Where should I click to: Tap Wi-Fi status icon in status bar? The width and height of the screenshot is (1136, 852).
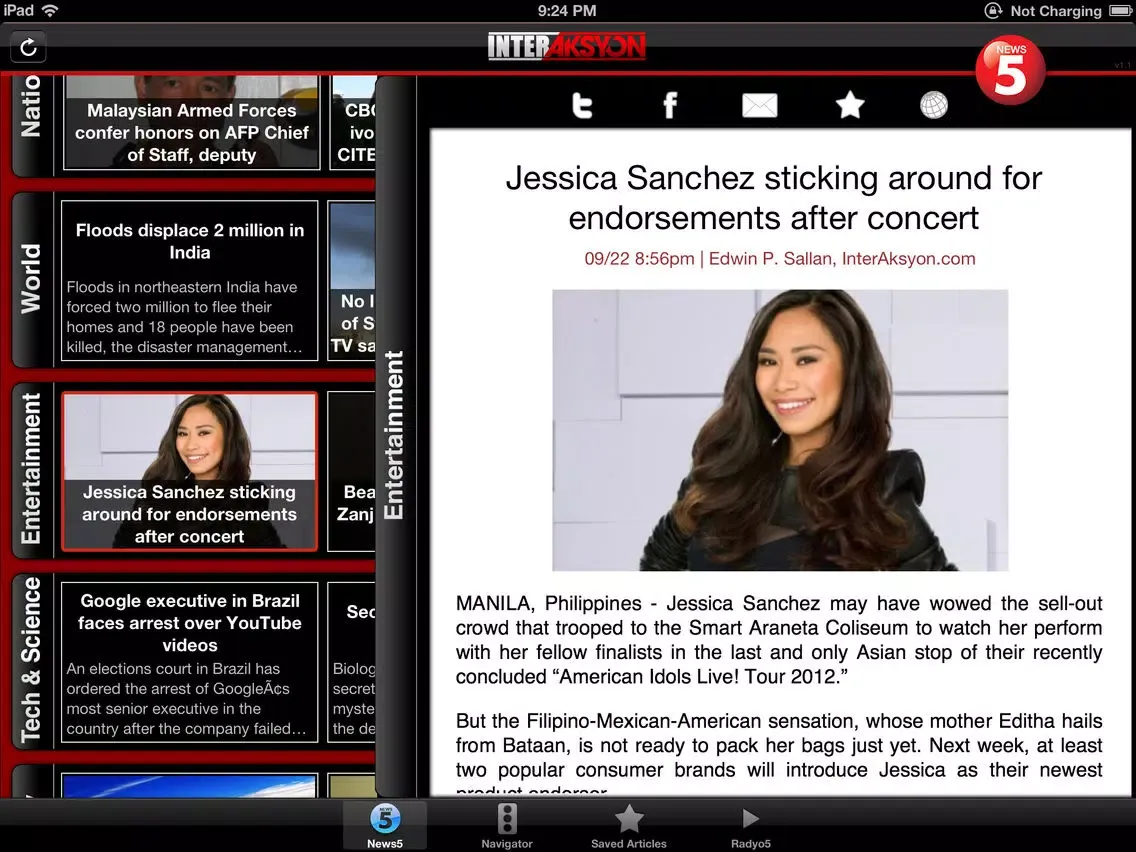(50, 10)
